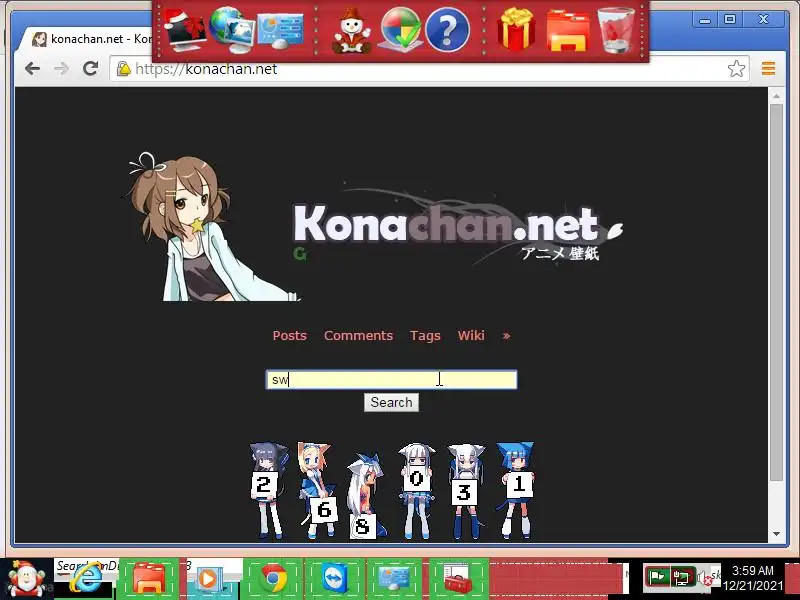
Task: Go to the Tags page
Action: pos(425,335)
